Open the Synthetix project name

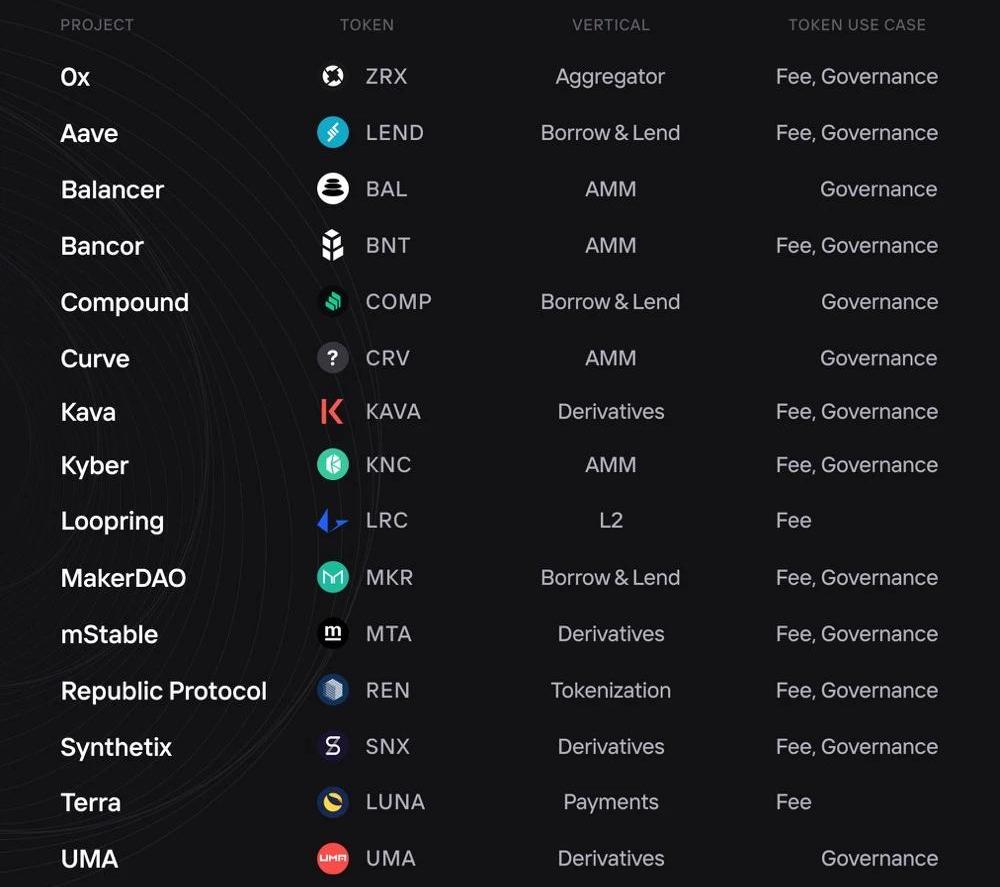(x=116, y=747)
